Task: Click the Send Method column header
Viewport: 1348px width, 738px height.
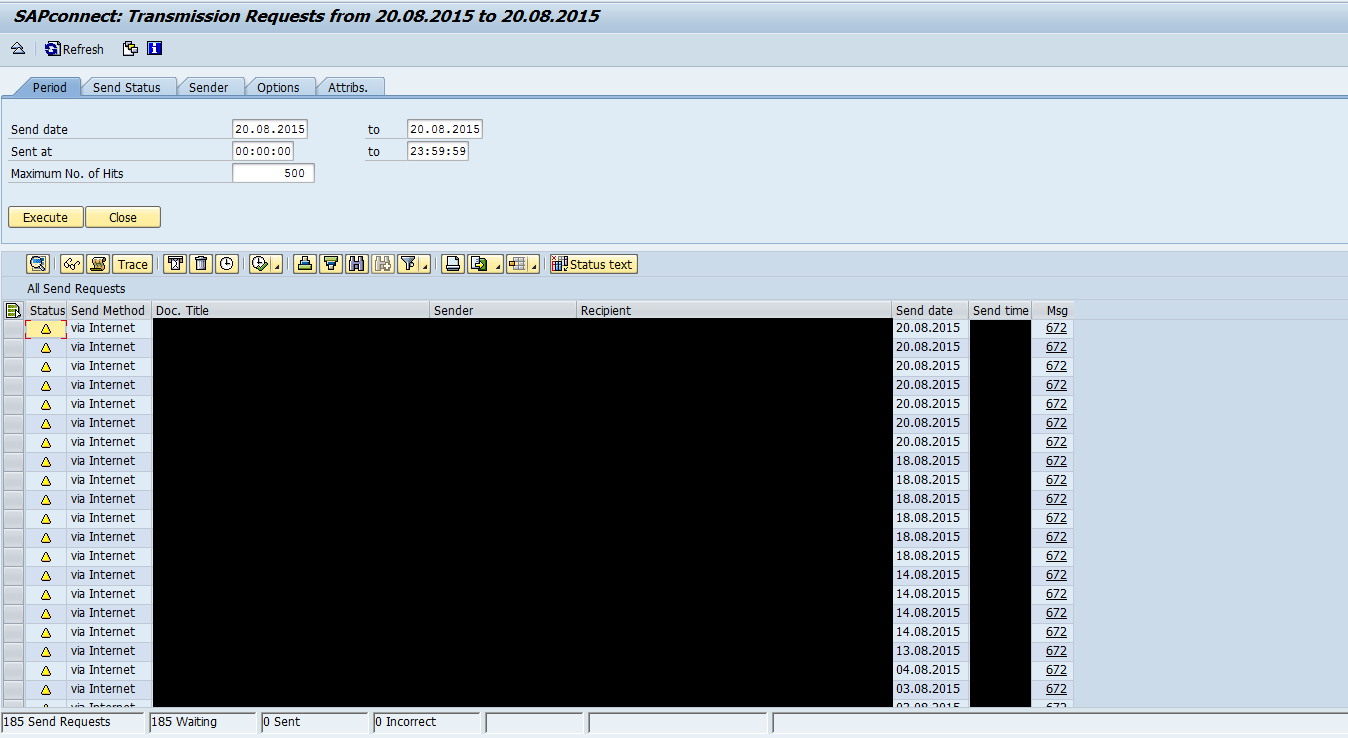Action: (109, 310)
